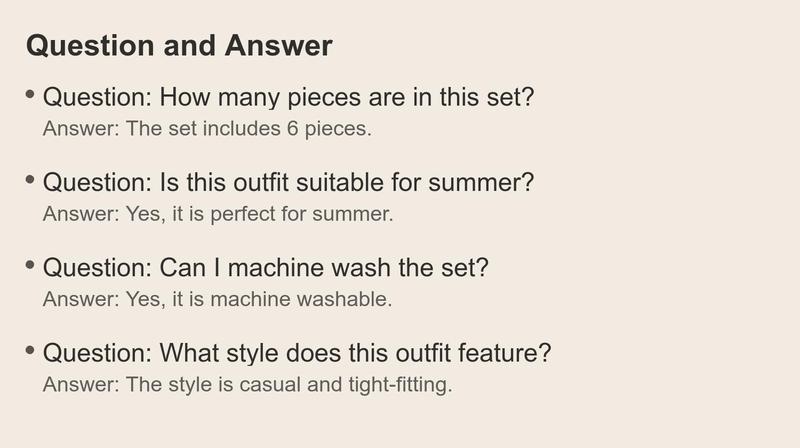The height and width of the screenshot is (448, 800).
Task: Click the bullet before the summer question
Action: tap(30, 180)
